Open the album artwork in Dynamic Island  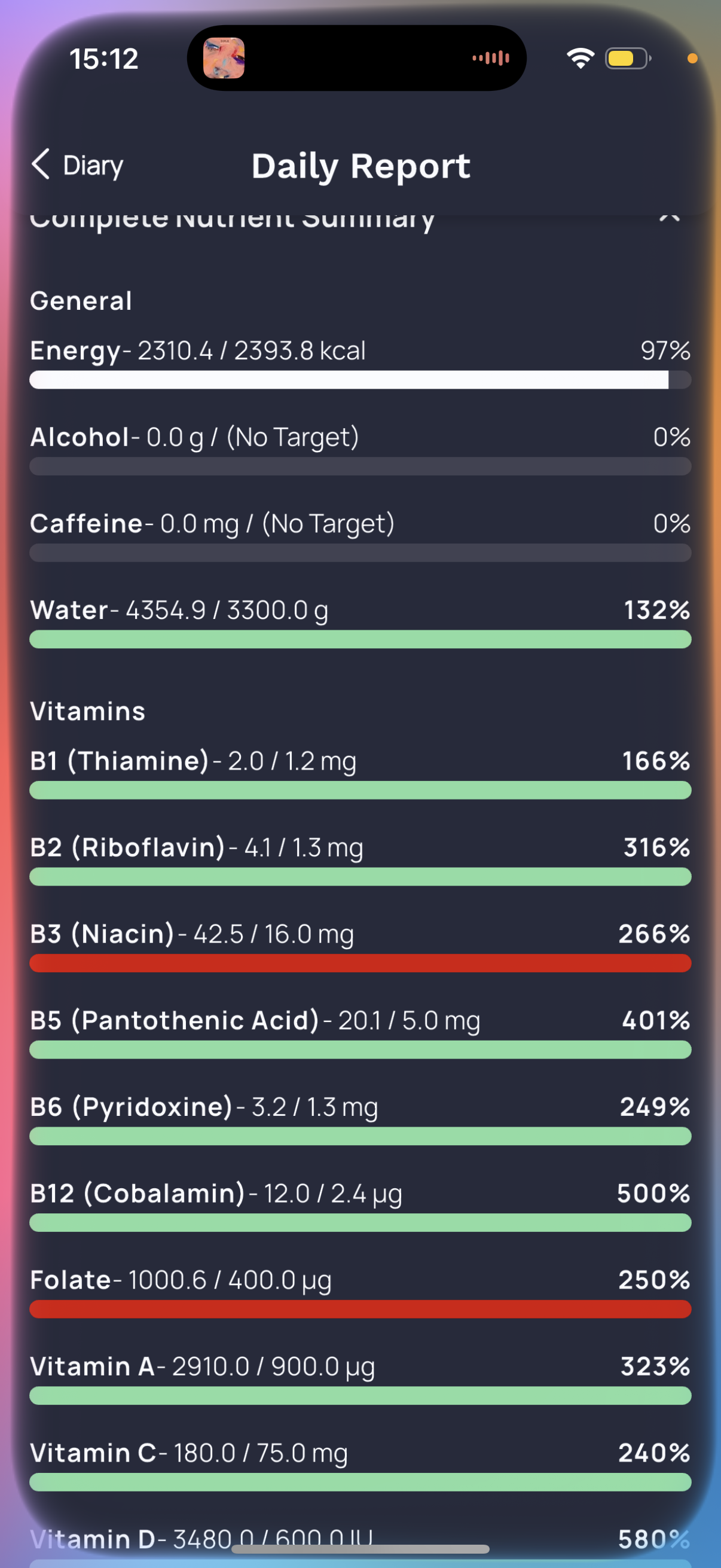tap(224, 58)
